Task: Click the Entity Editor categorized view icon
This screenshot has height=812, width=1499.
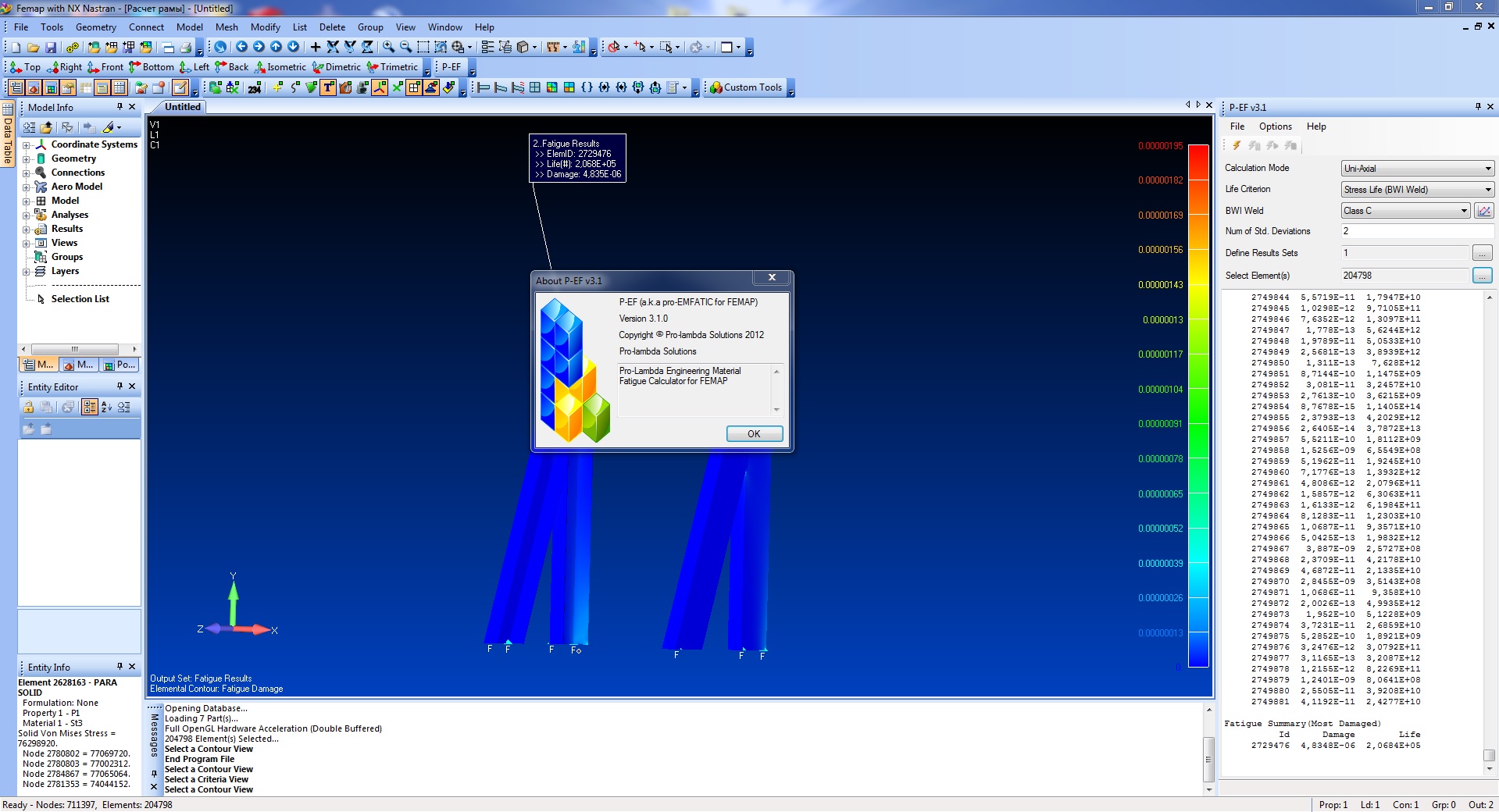Action: [89, 407]
